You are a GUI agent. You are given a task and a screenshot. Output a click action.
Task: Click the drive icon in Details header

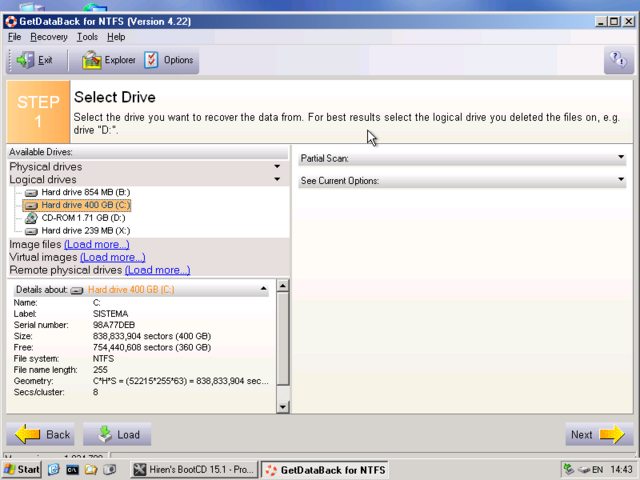pos(77,291)
